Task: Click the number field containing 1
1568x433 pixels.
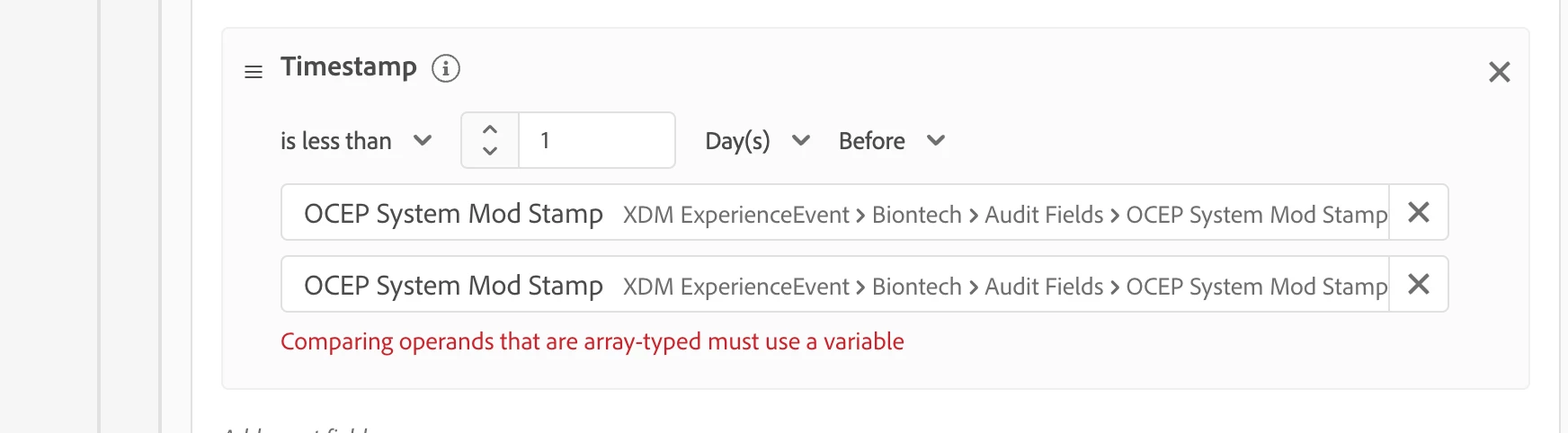Action: click(x=596, y=141)
